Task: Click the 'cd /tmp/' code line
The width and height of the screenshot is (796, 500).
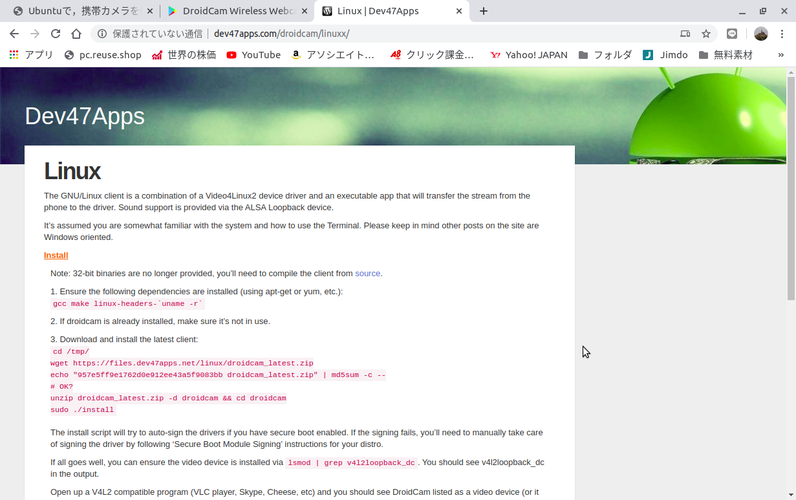Action: click(x=71, y=351)
